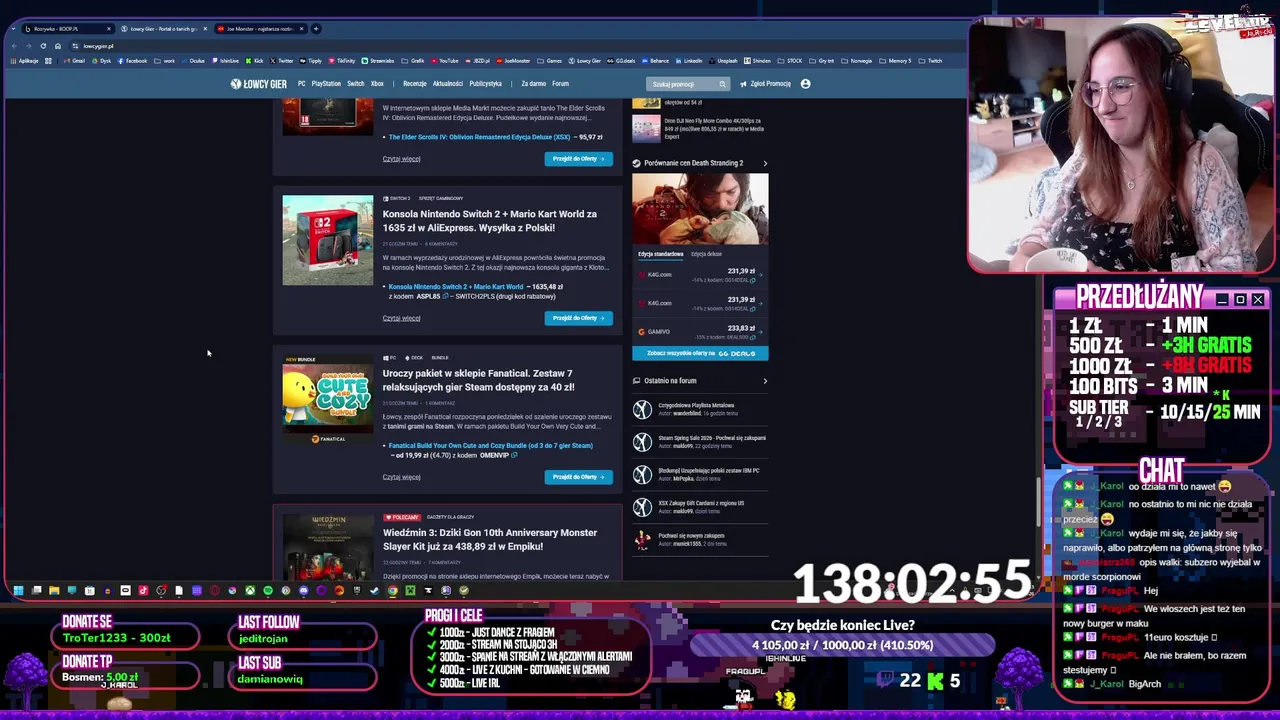
Task: Open the Forum menu item
Action: (560, 84)
